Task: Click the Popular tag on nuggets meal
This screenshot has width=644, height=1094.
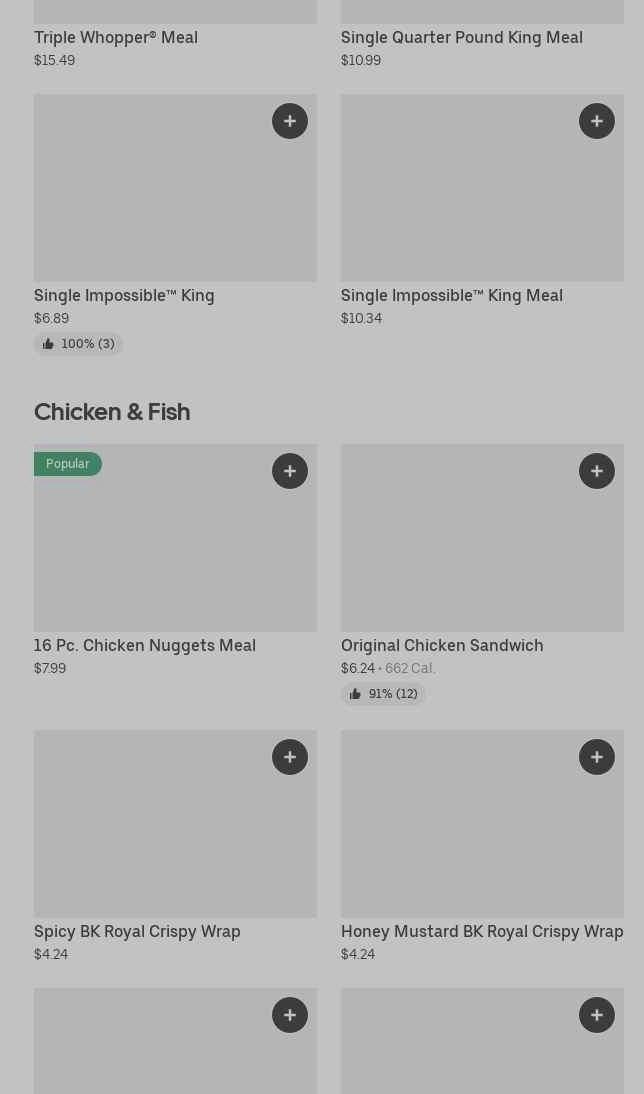Action: pyautogui.click(x=68, y=464)
